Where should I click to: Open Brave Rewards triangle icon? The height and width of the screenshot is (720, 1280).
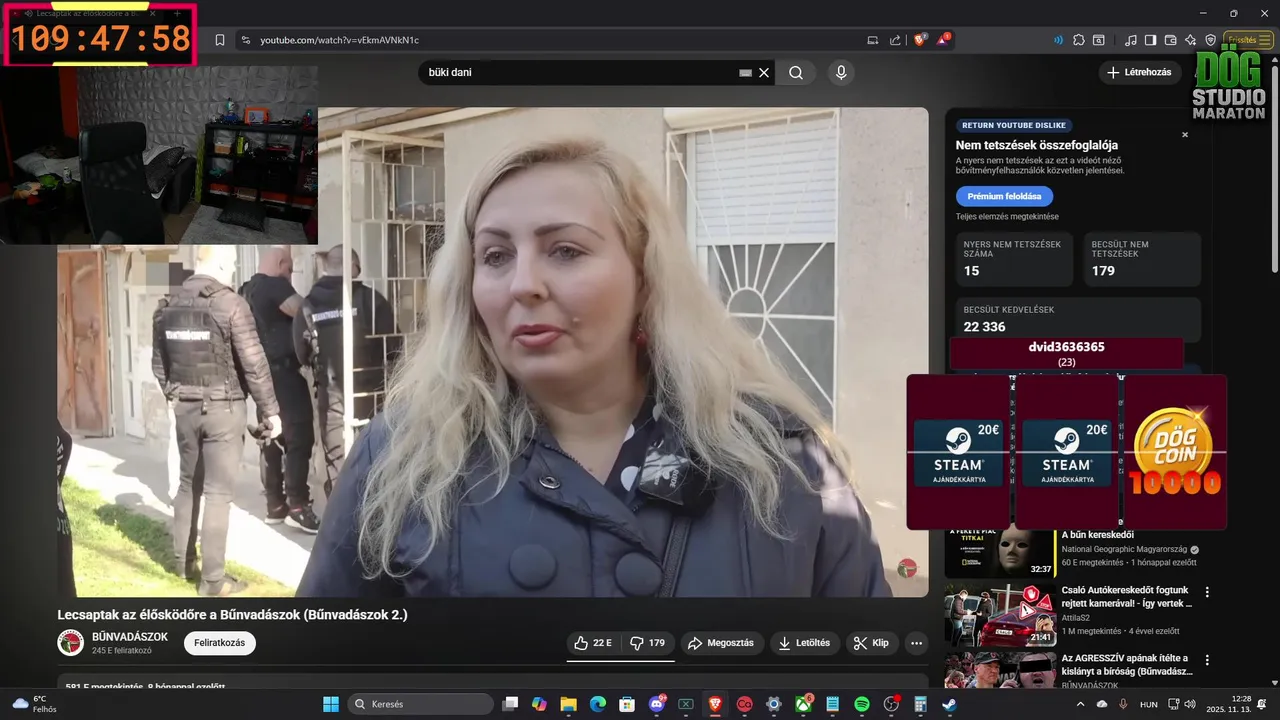[943, 40]
